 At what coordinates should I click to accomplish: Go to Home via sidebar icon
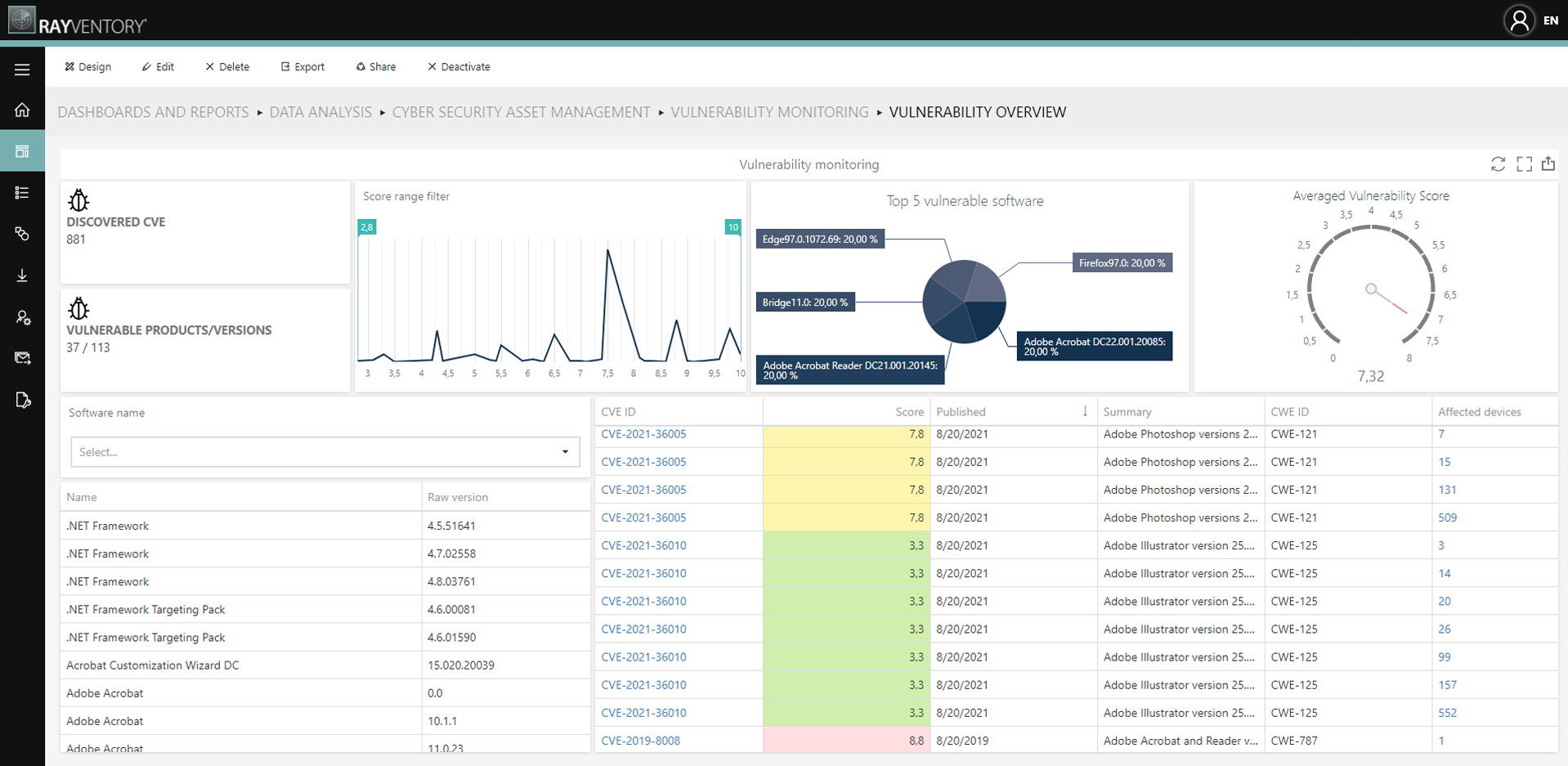coord(22,110)
